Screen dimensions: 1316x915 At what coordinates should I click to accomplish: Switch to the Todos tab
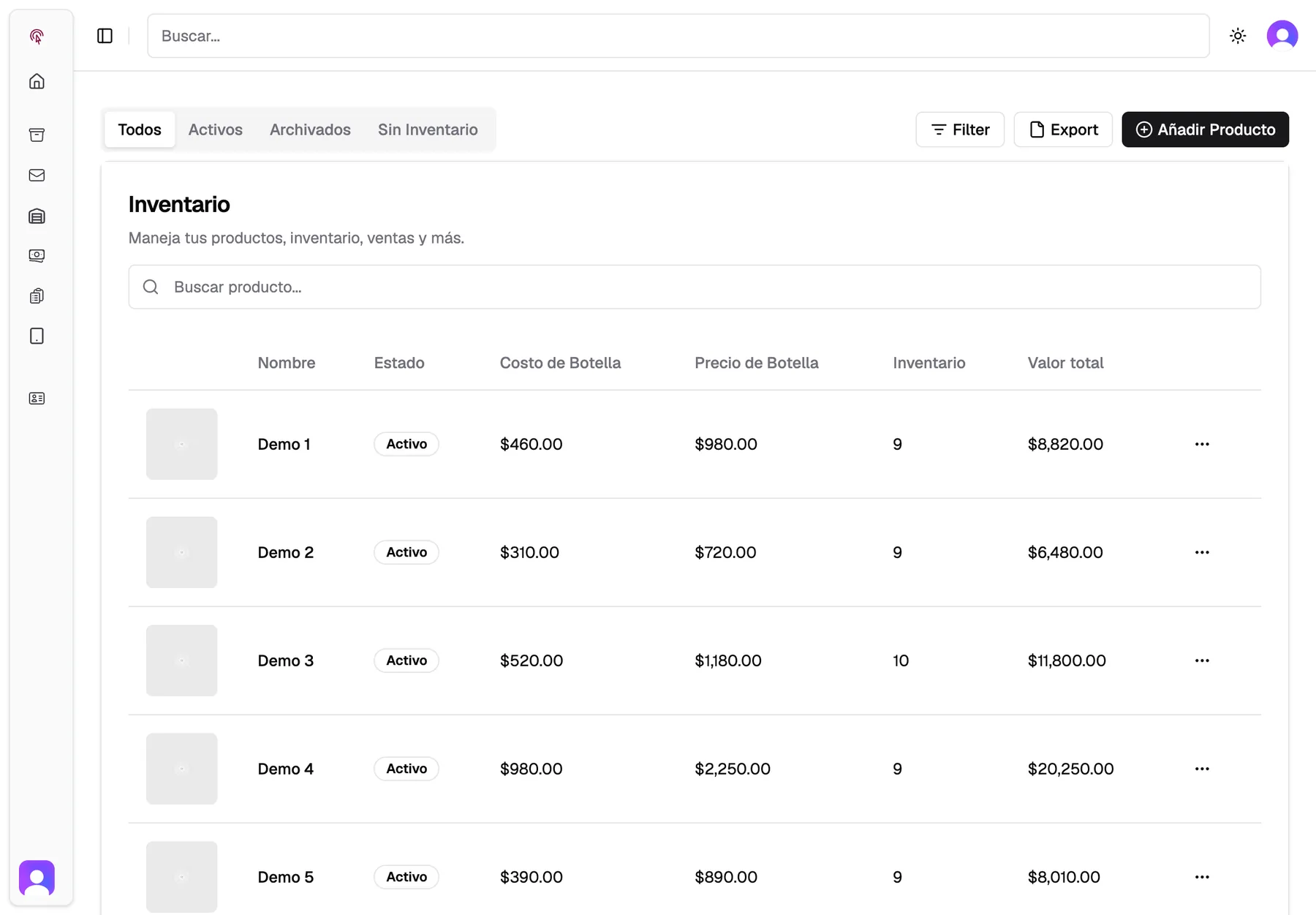(x=140, y=129)
